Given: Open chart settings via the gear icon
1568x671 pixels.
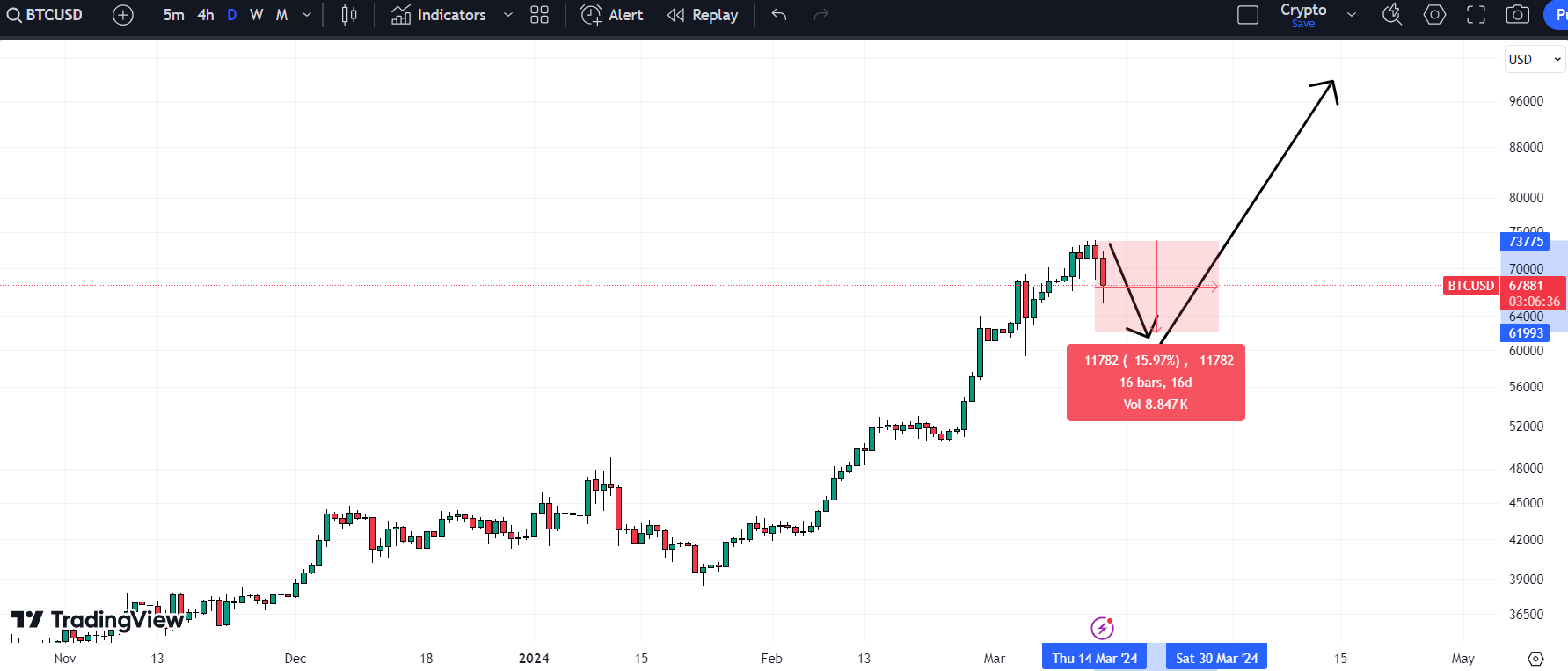Looking at the screenshot, I should point(1433,15).
